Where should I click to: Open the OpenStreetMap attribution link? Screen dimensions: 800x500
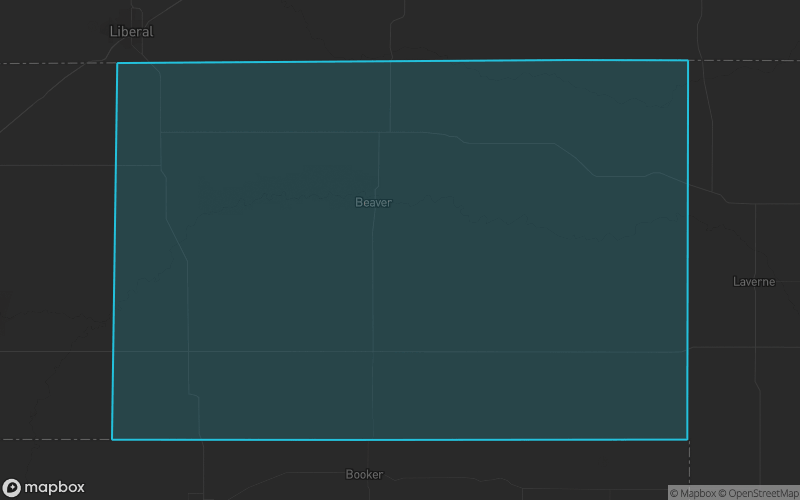tap(759, 493)
